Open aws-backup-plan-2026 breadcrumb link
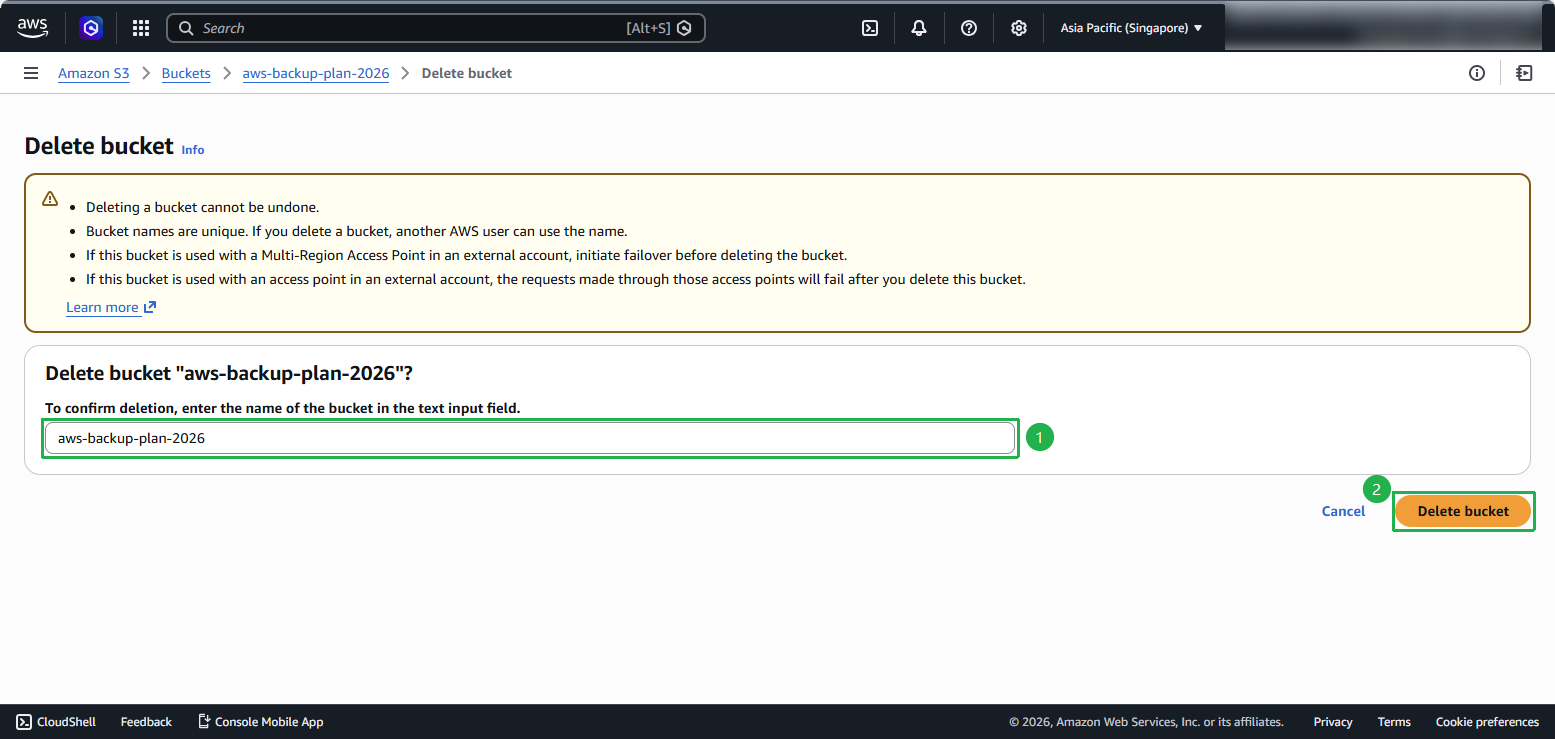Image resolution: width=1555 pixels, height=739 pixels. click(316, 73)
